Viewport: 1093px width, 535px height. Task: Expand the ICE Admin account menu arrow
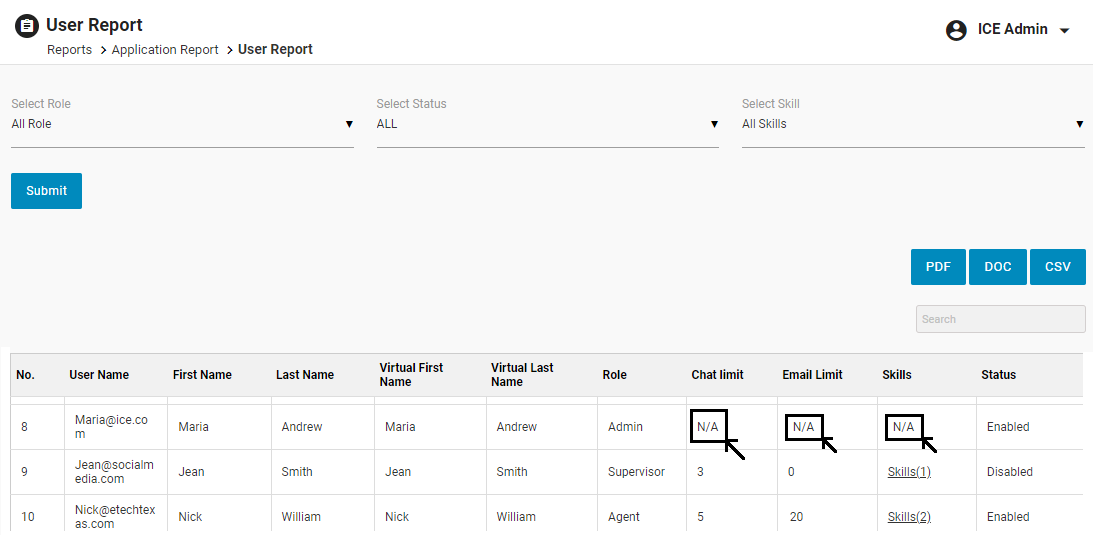click(x=1064, y=31)
